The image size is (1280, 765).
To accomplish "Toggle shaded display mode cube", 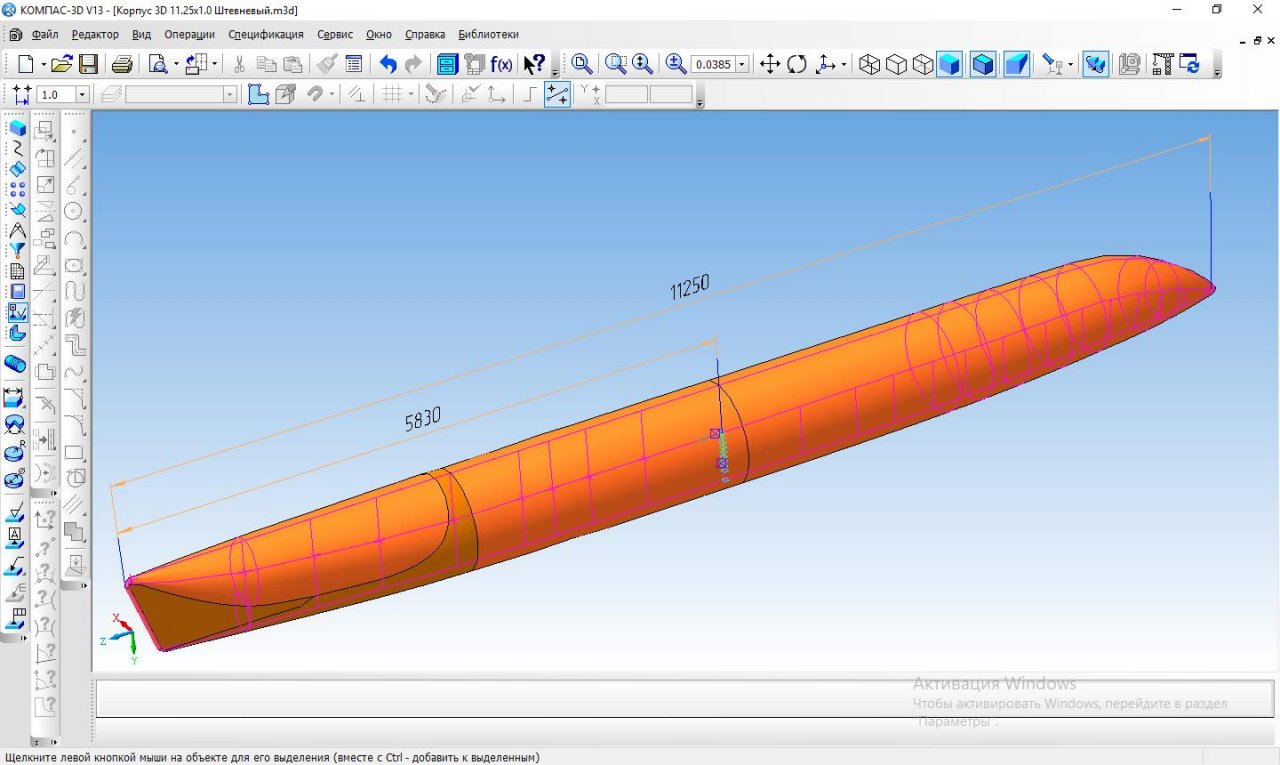I will coord(949,65).
